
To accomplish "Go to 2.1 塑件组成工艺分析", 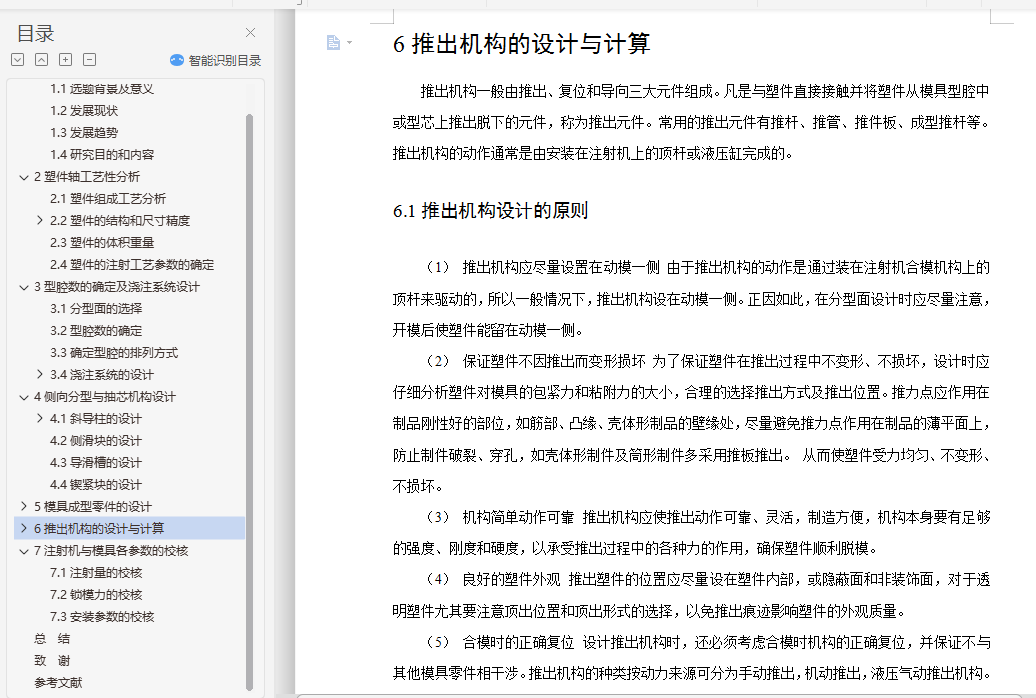I will [108, 198].
